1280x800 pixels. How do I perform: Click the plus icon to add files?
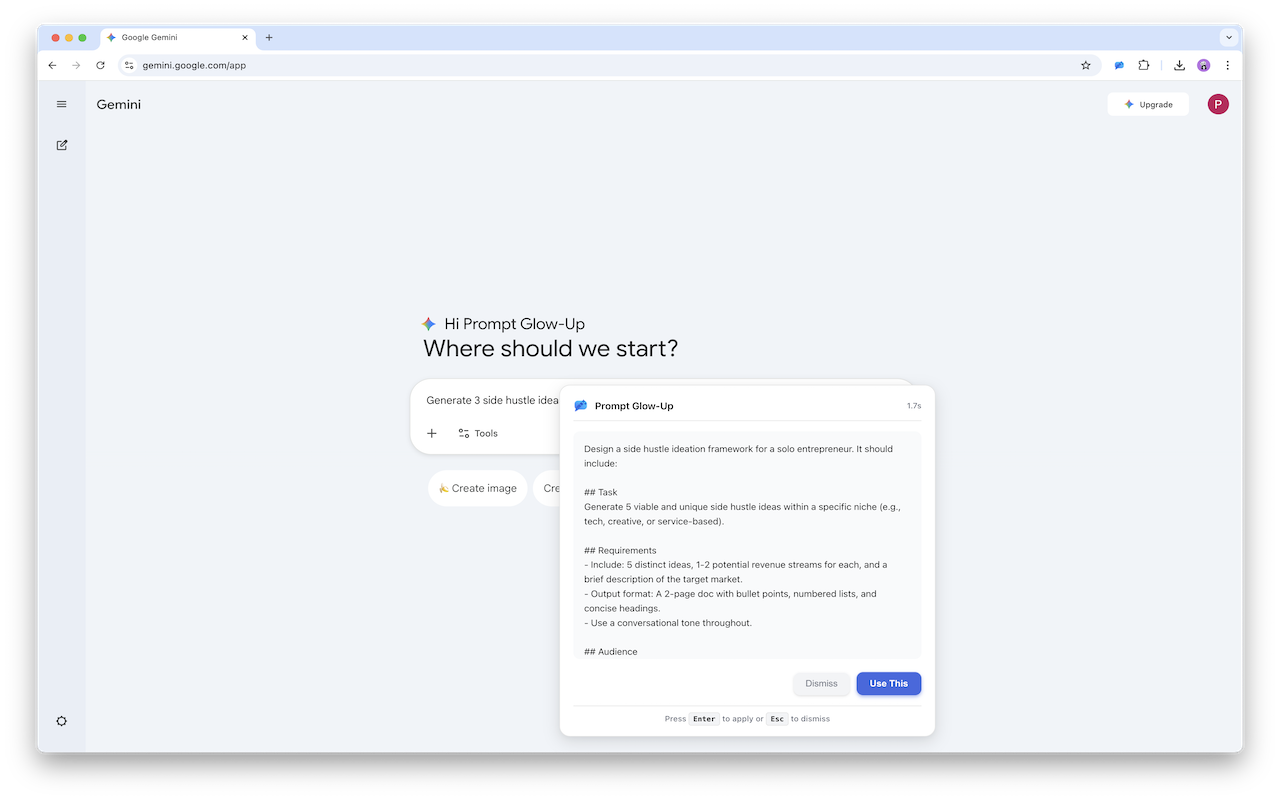(432, 433)
